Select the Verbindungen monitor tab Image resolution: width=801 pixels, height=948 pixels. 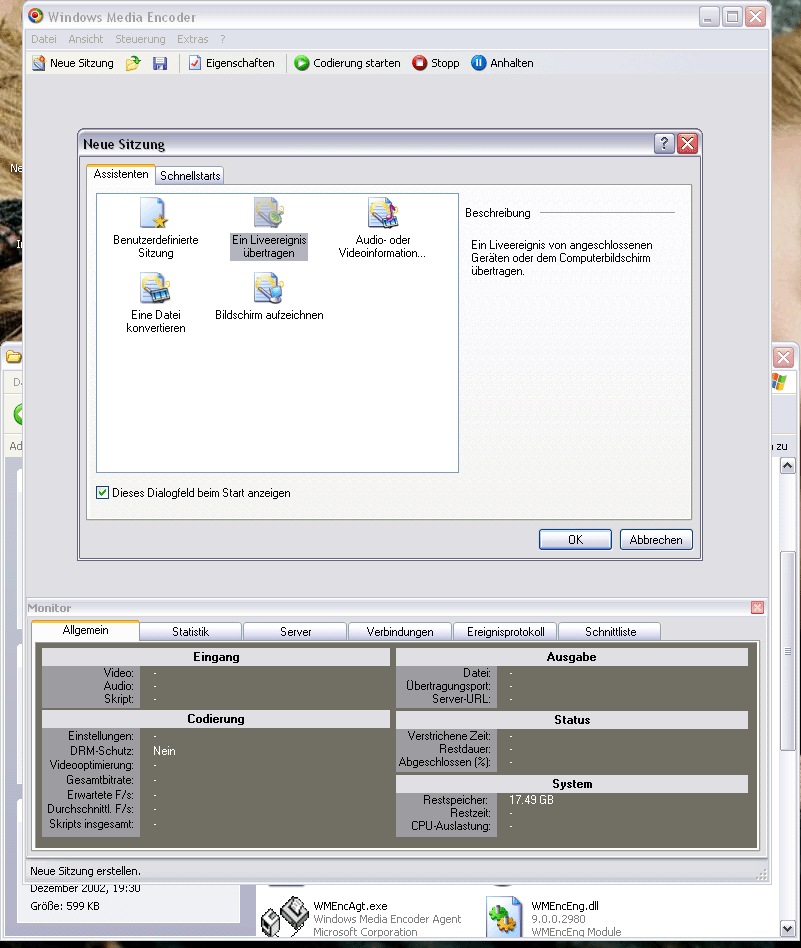coord(400,632)
